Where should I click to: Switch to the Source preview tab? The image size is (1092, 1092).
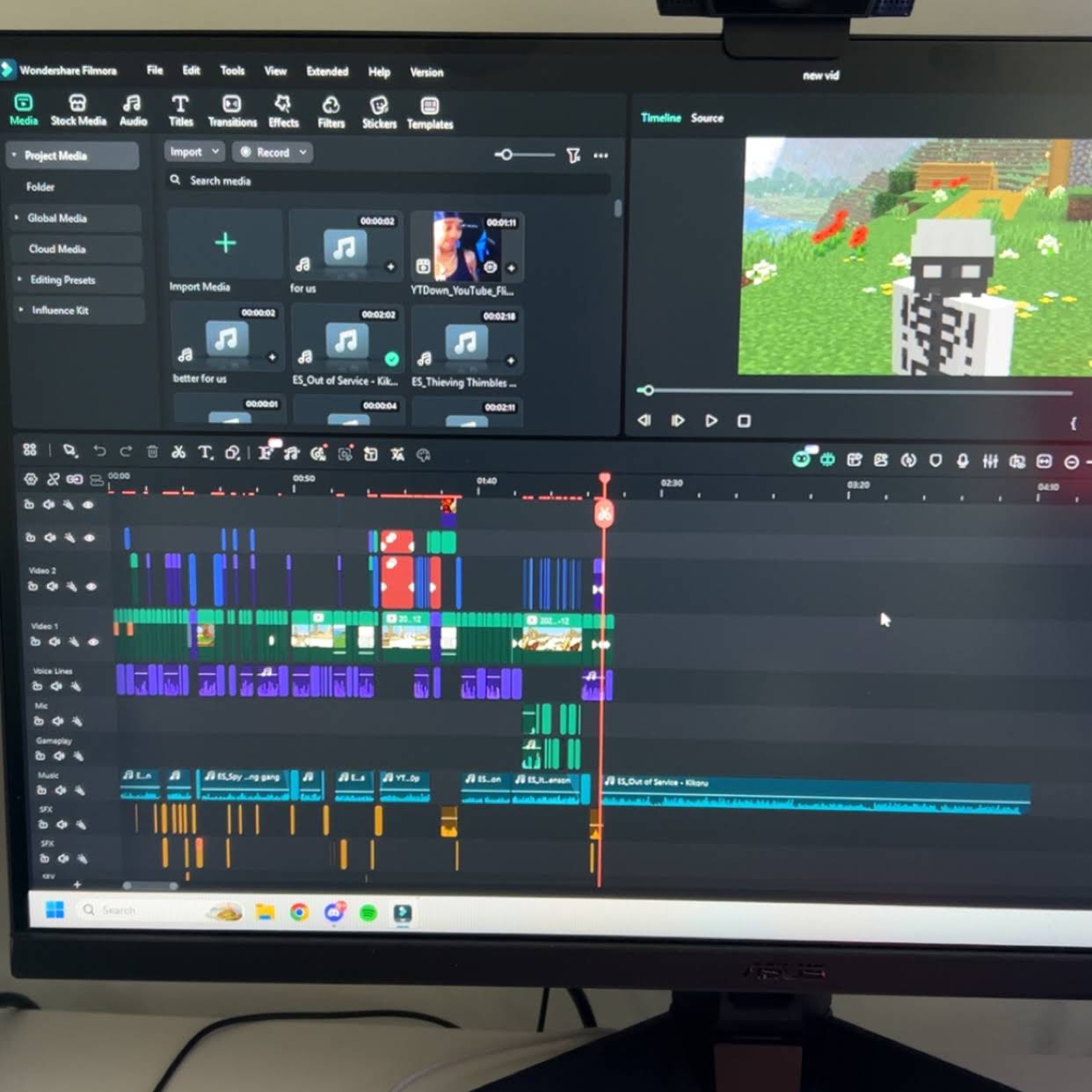[707, 118]
